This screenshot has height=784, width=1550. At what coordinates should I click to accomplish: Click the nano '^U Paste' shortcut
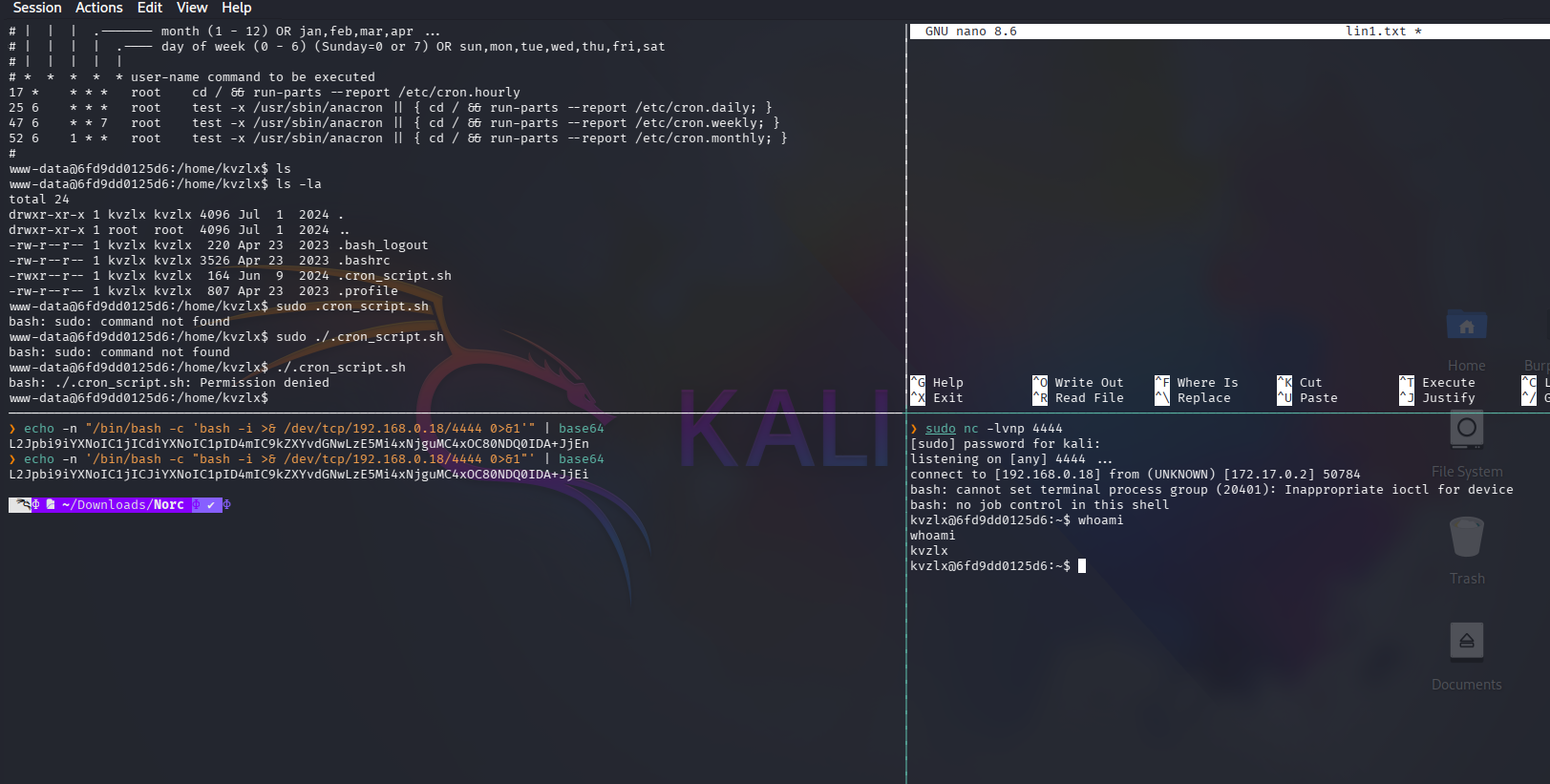coord(1307,398)
